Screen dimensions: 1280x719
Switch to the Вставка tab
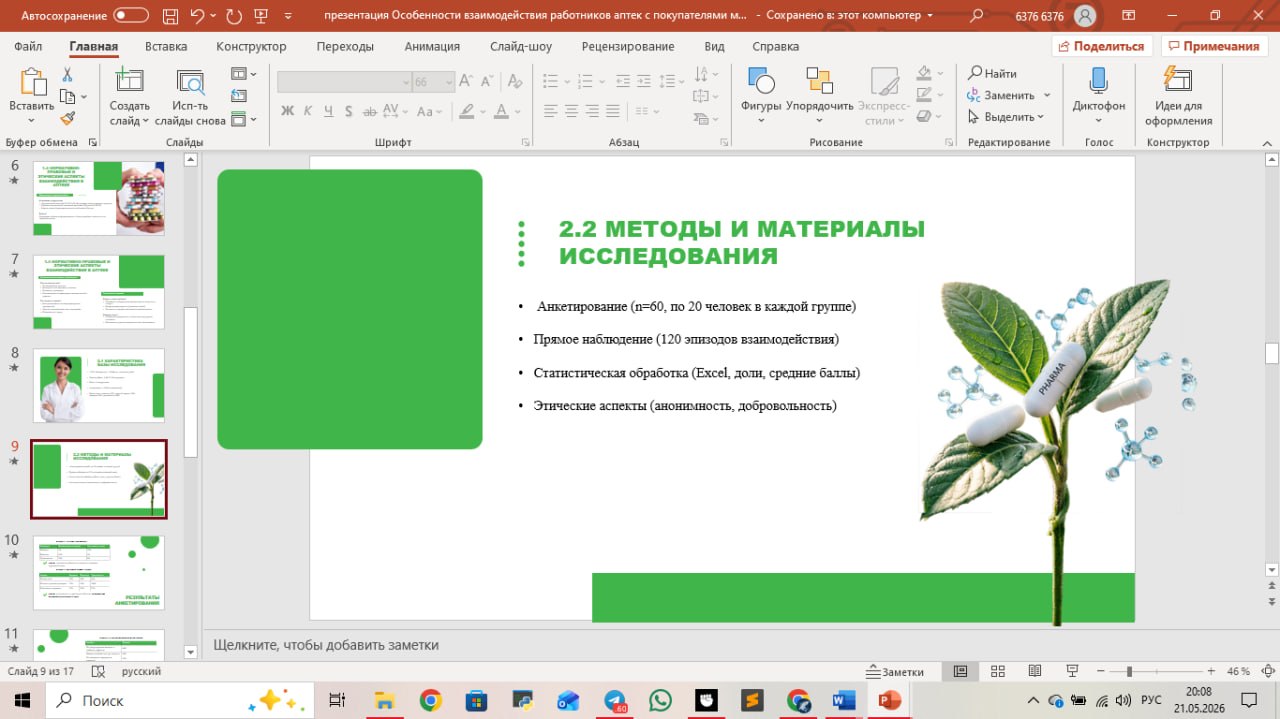[166, 46]
